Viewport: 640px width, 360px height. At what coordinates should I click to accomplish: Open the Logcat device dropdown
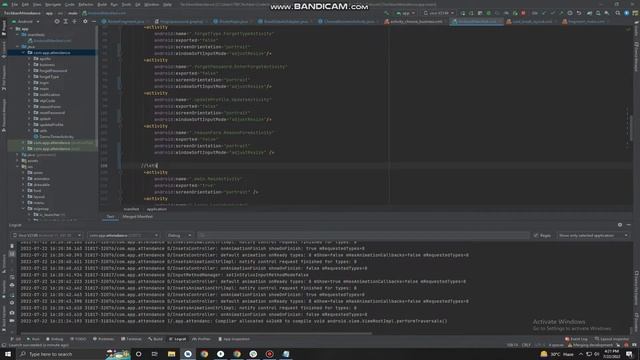[46, 236]
